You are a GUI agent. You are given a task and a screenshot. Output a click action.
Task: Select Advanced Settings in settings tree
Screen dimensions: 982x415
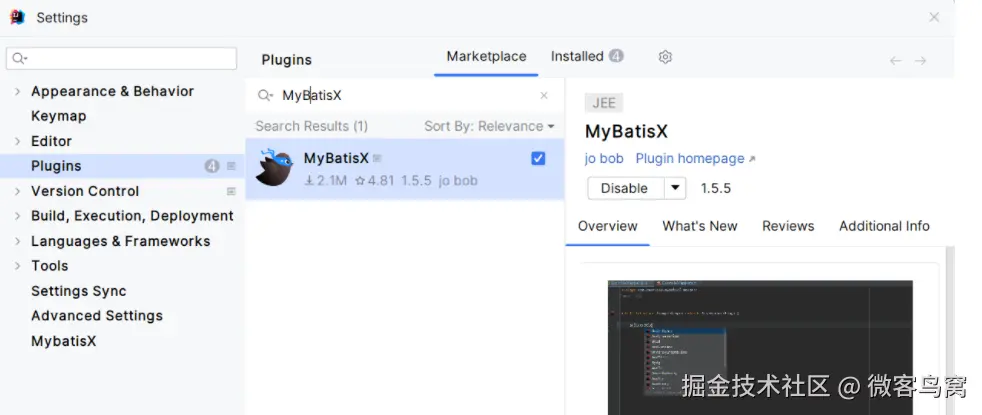click(x=97, y=316)
